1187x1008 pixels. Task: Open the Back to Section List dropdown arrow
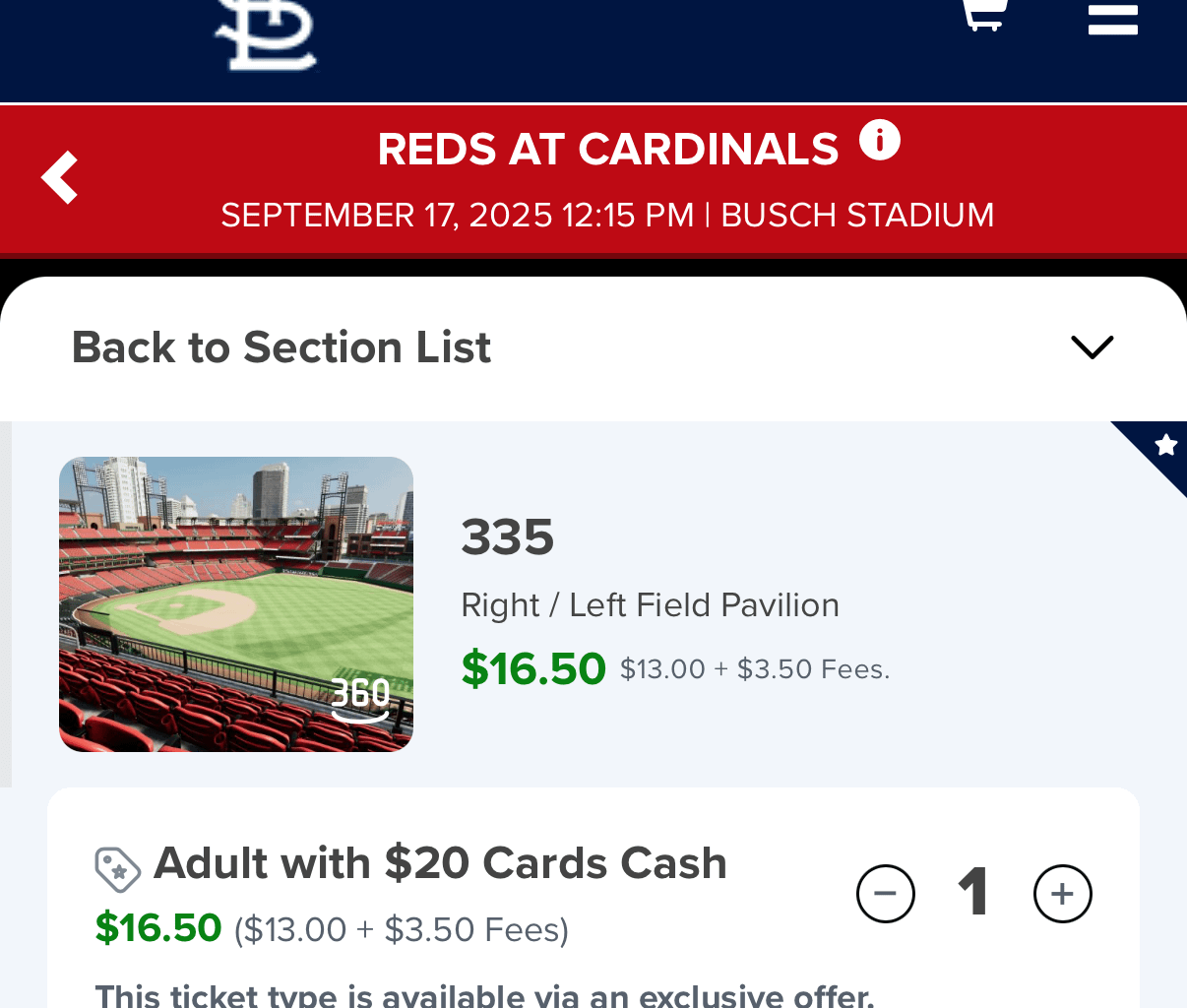tap(1092, 346)
